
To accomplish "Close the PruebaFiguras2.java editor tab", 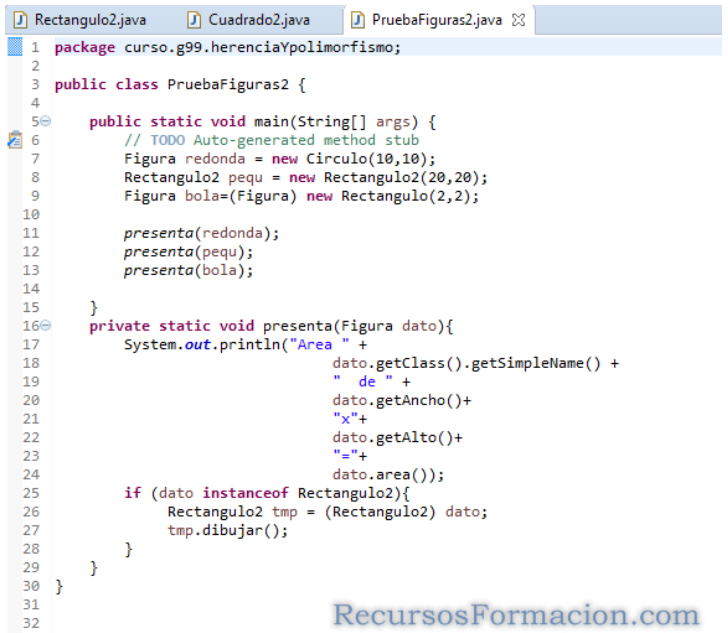I will (x=518, y=20).
